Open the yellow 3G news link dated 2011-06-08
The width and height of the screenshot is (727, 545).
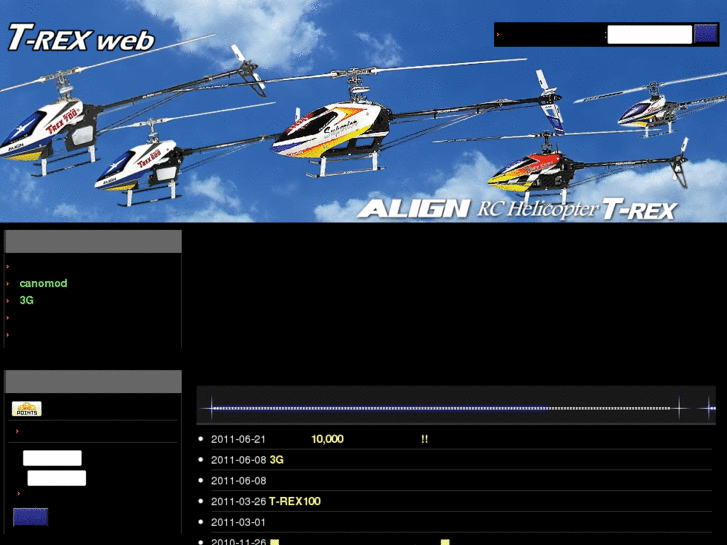pyautogui.click(x=276, y=460)
